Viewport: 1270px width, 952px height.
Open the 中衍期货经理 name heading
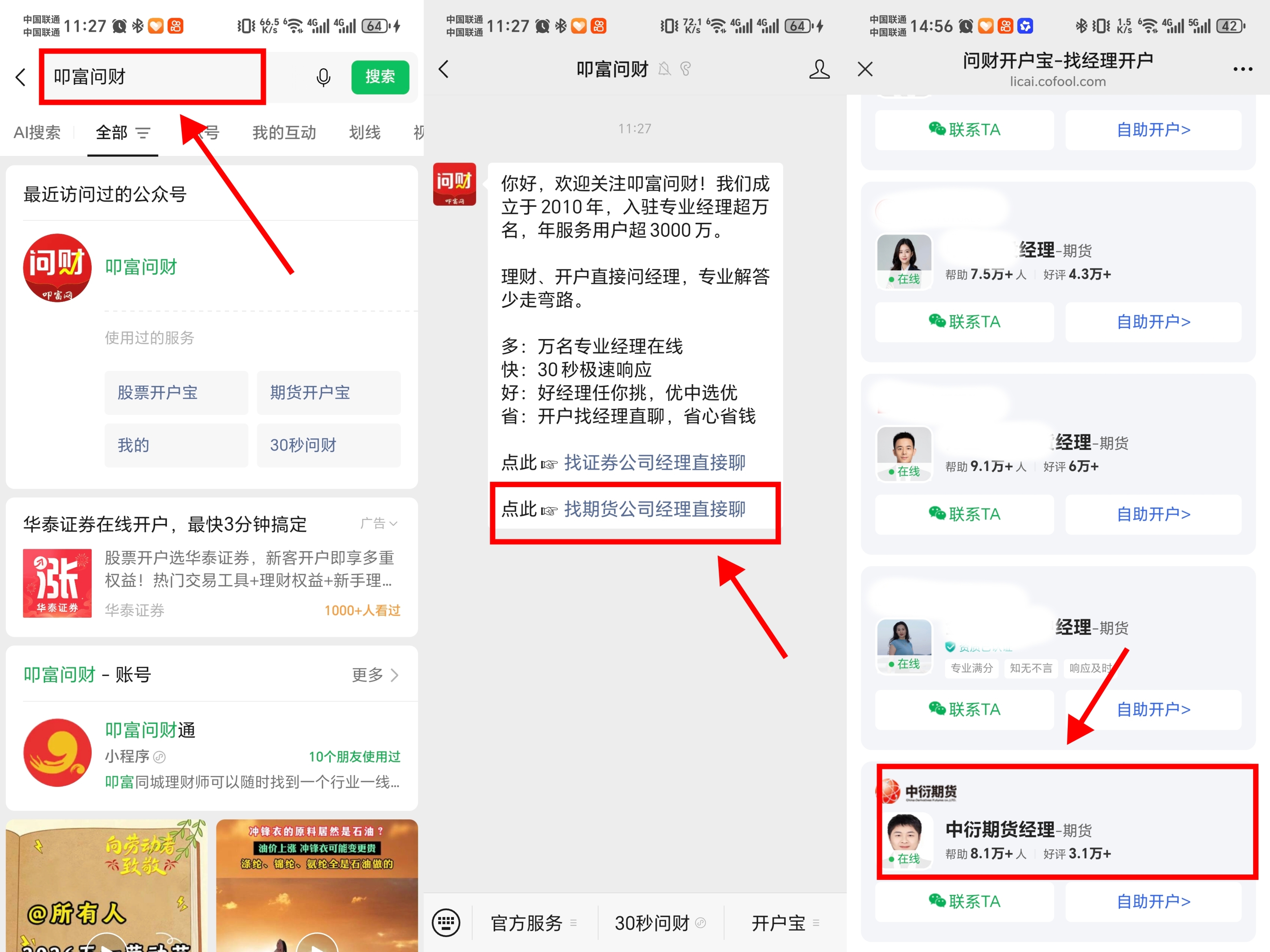1000,829
